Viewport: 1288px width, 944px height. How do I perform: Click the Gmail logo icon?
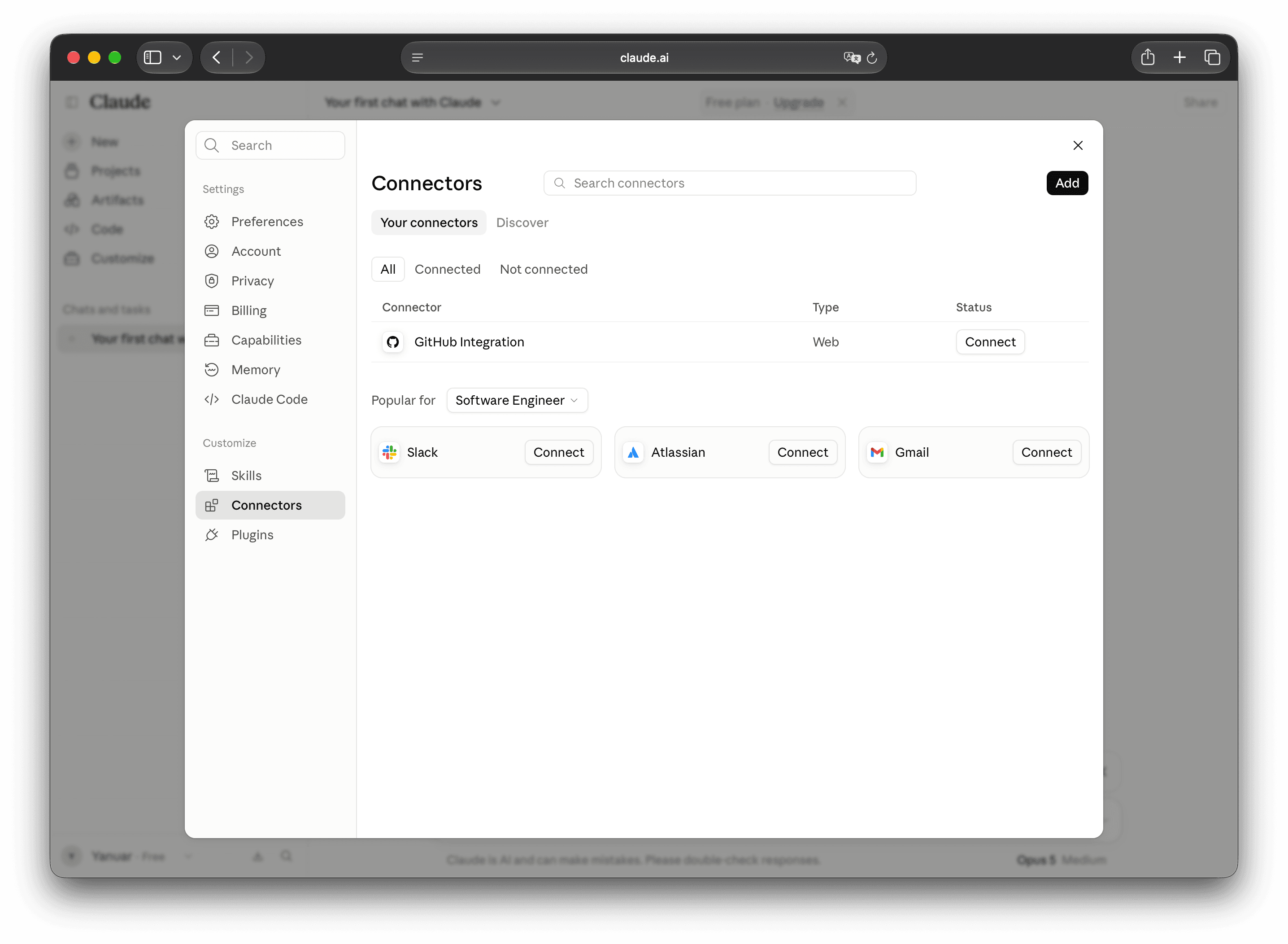(877, 452)
